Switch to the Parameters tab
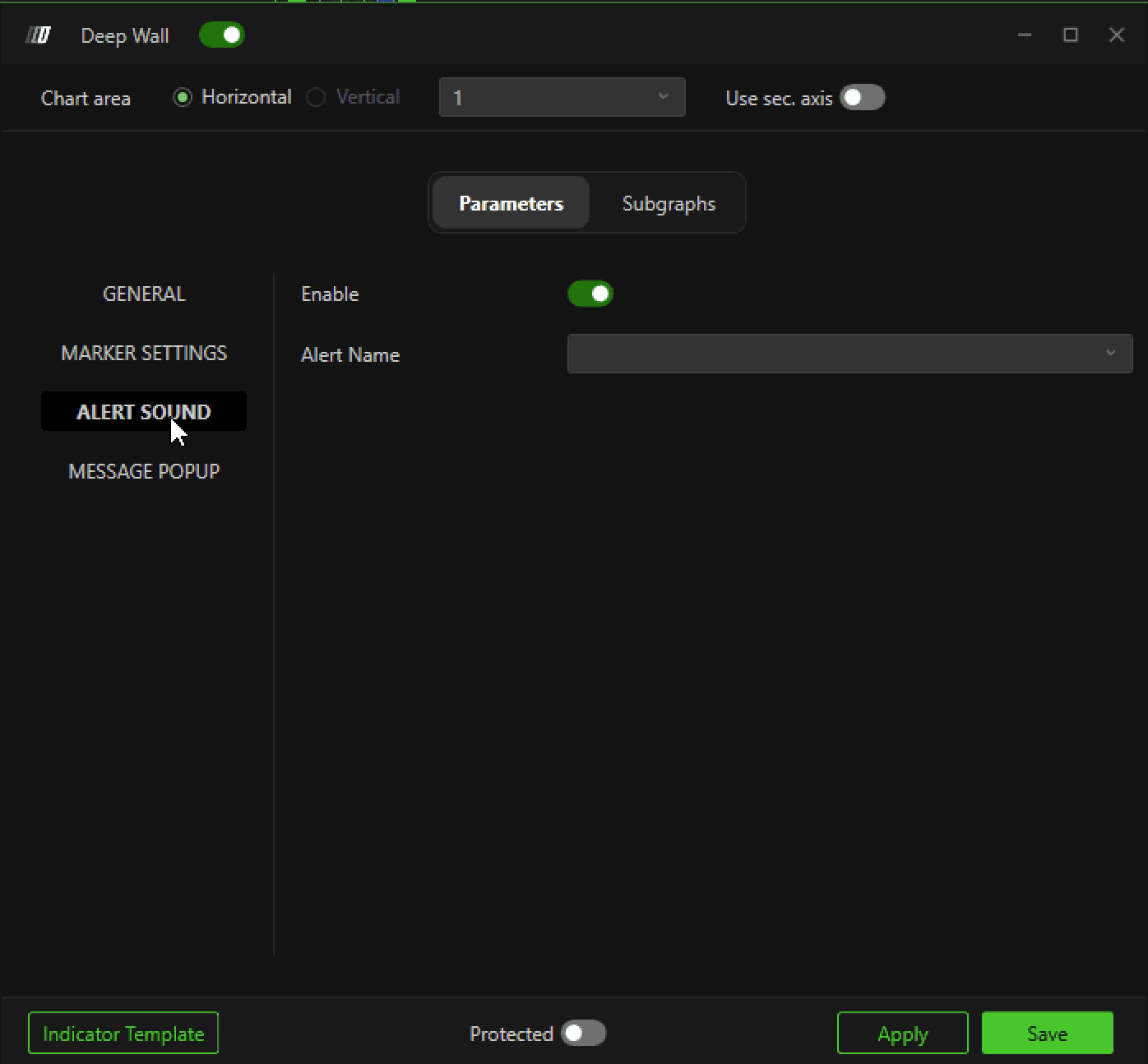This screenshot has height=1064, width=1148. coord(511,203)
